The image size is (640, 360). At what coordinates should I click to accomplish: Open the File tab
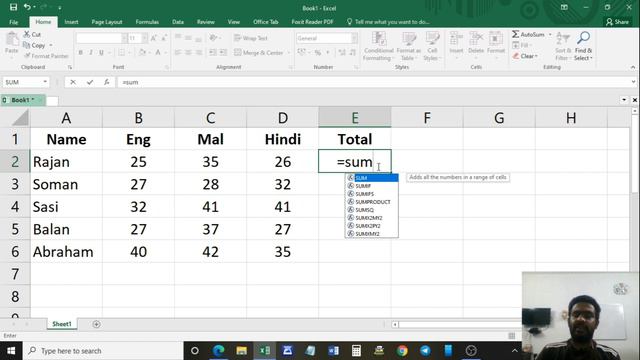click(13, 22)
